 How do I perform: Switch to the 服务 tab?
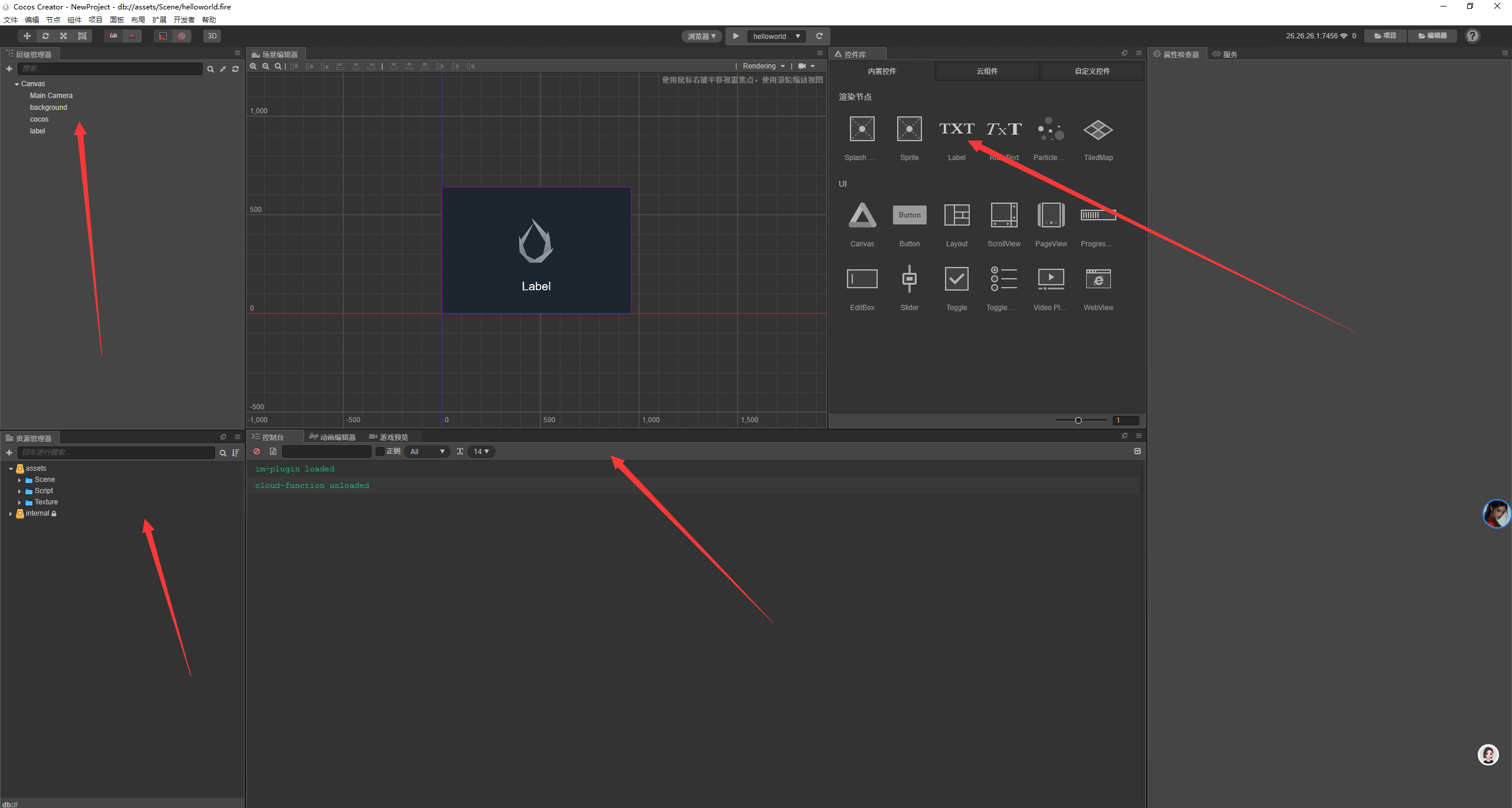pos(1225,54)
